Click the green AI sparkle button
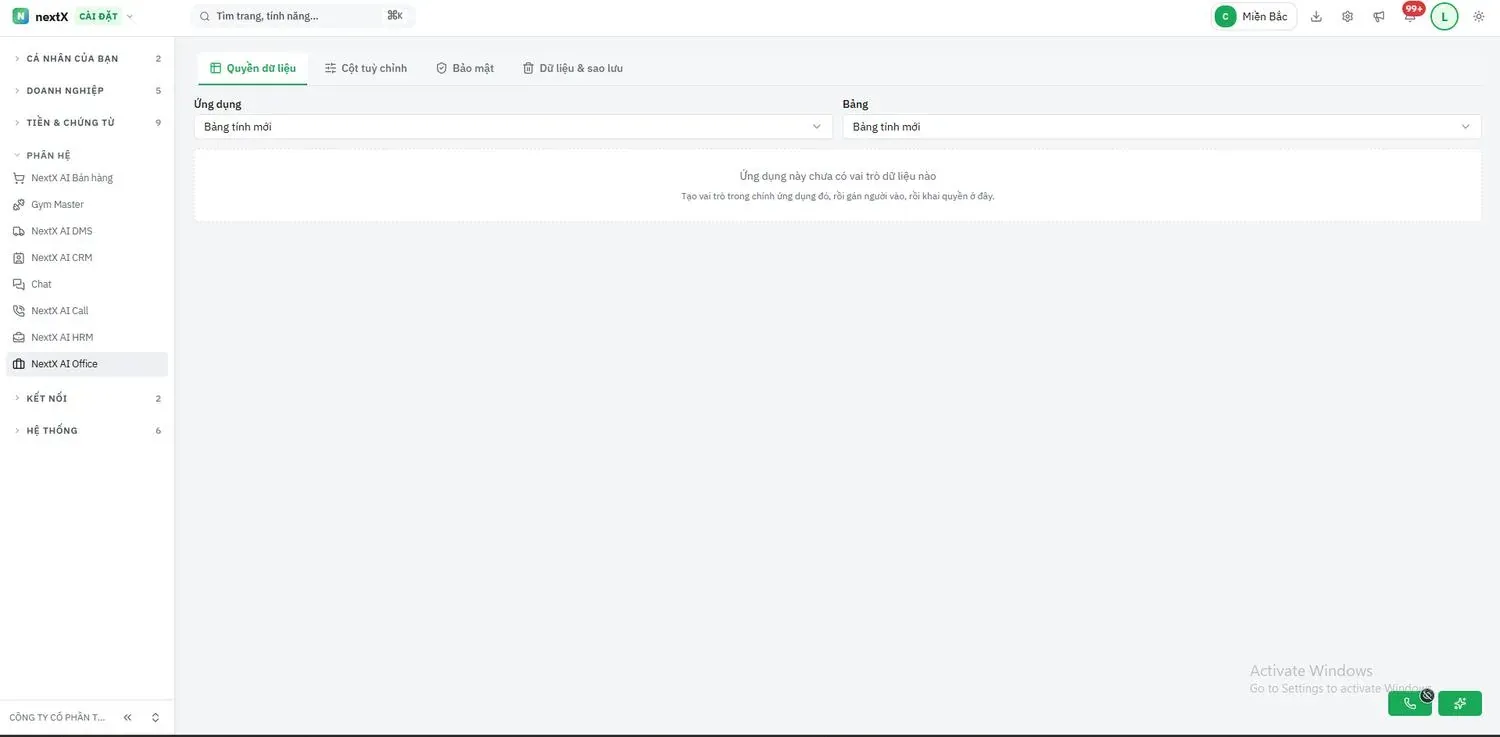This screenshot has width=1500, height=737. click(1460, 703)
